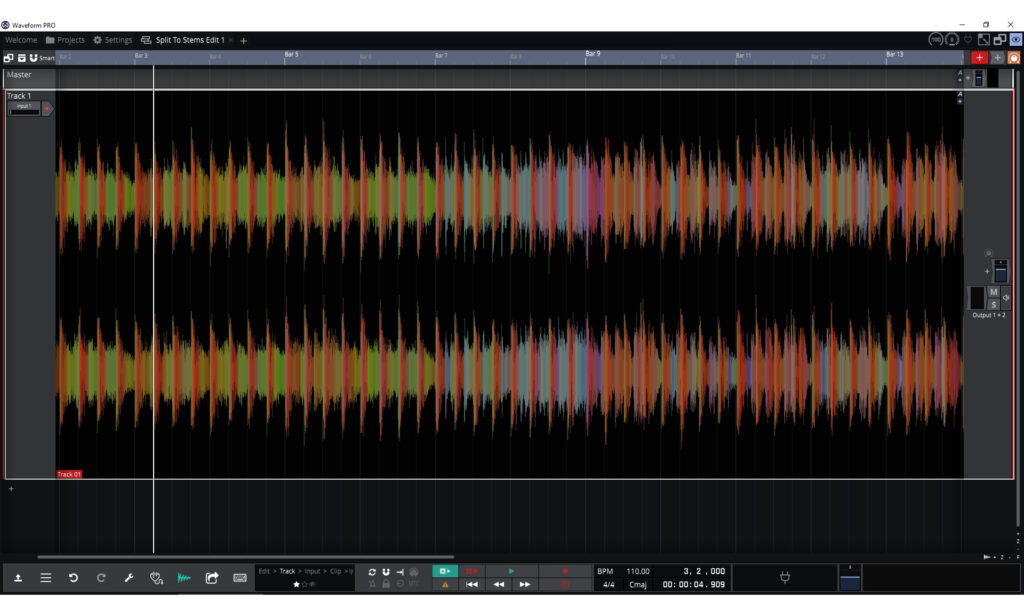Adjust the Master track volume fader
The height and width of the screenshot is (614, 1024).
tap(978, 78)
